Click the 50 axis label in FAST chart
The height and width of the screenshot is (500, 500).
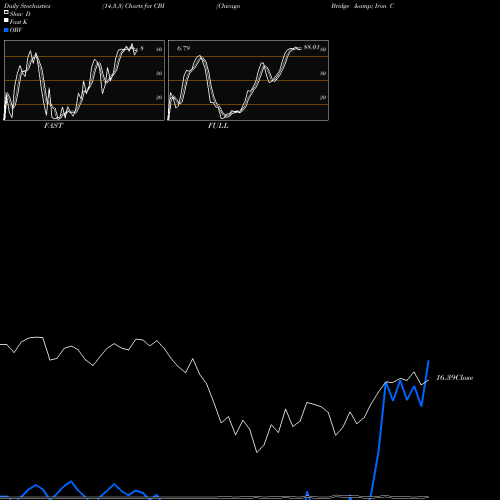(159, 73)
